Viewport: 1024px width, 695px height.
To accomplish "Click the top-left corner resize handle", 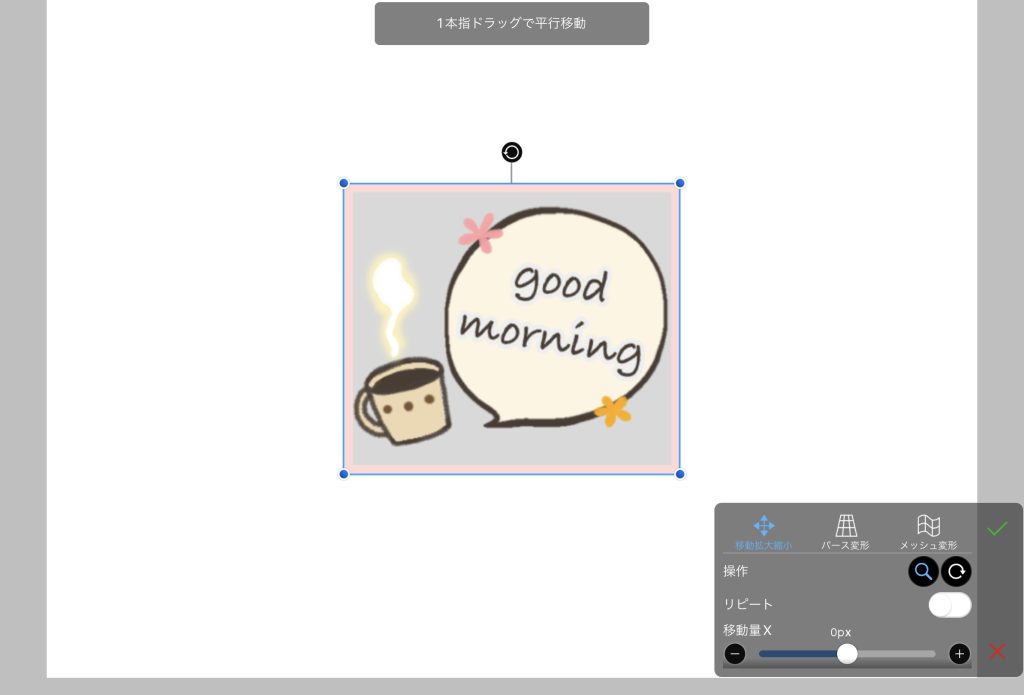I will (x=344, y=183).
